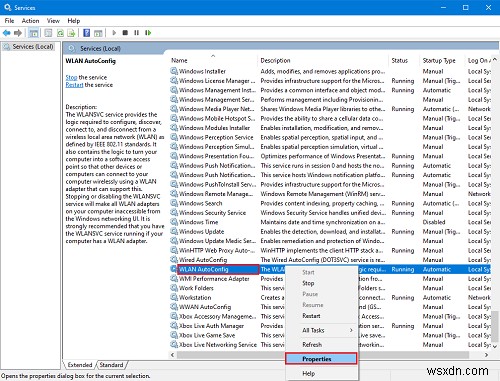Select the Windows Push ToInstall Service name
The width and height of the screenshot is (500, 381).
pos(218,184)
